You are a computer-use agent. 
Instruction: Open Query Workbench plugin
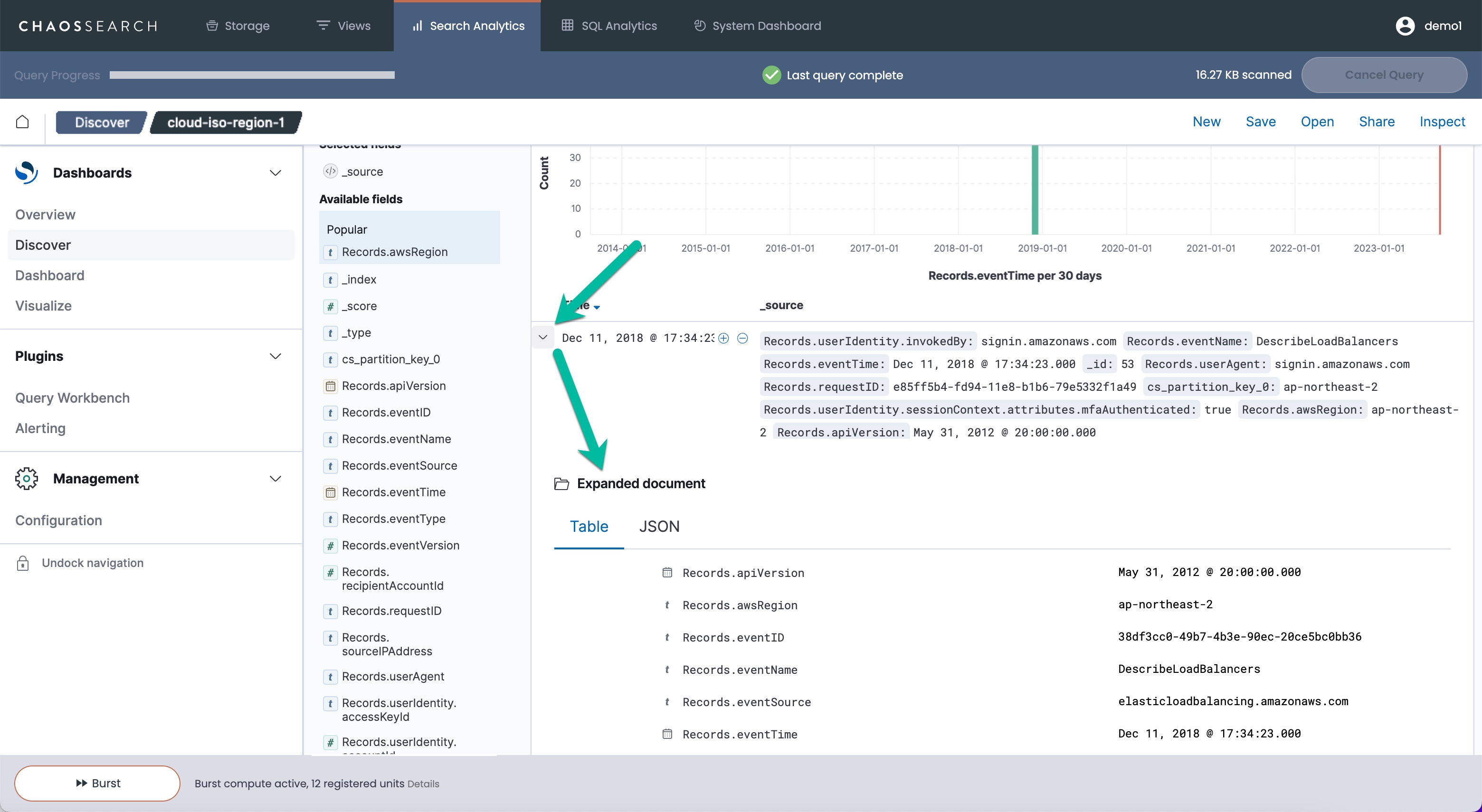[73, 398]
